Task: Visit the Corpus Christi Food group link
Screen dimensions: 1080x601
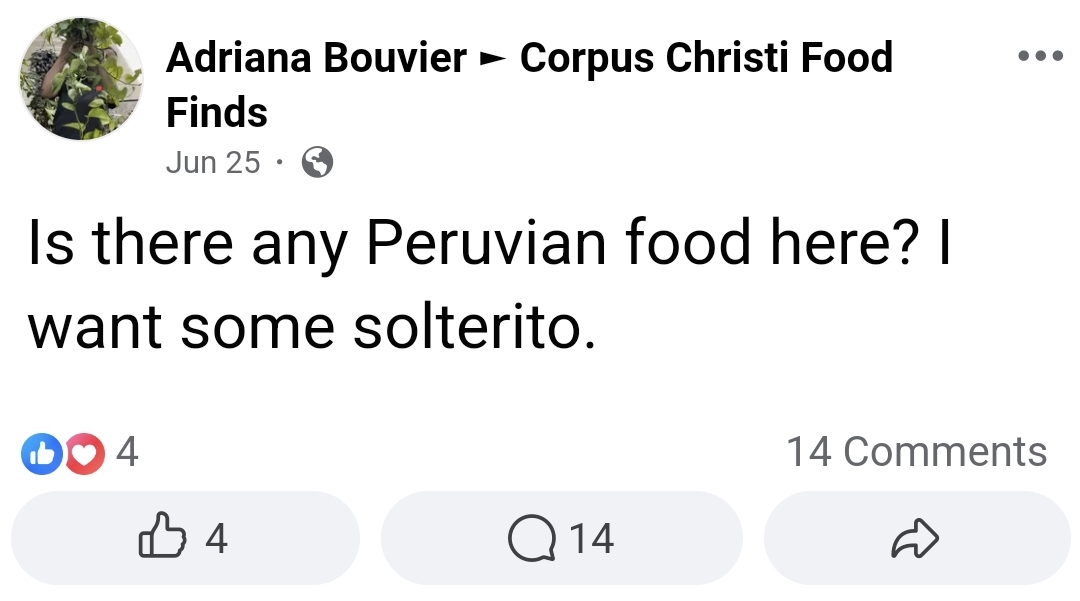Action: (706, 57)
